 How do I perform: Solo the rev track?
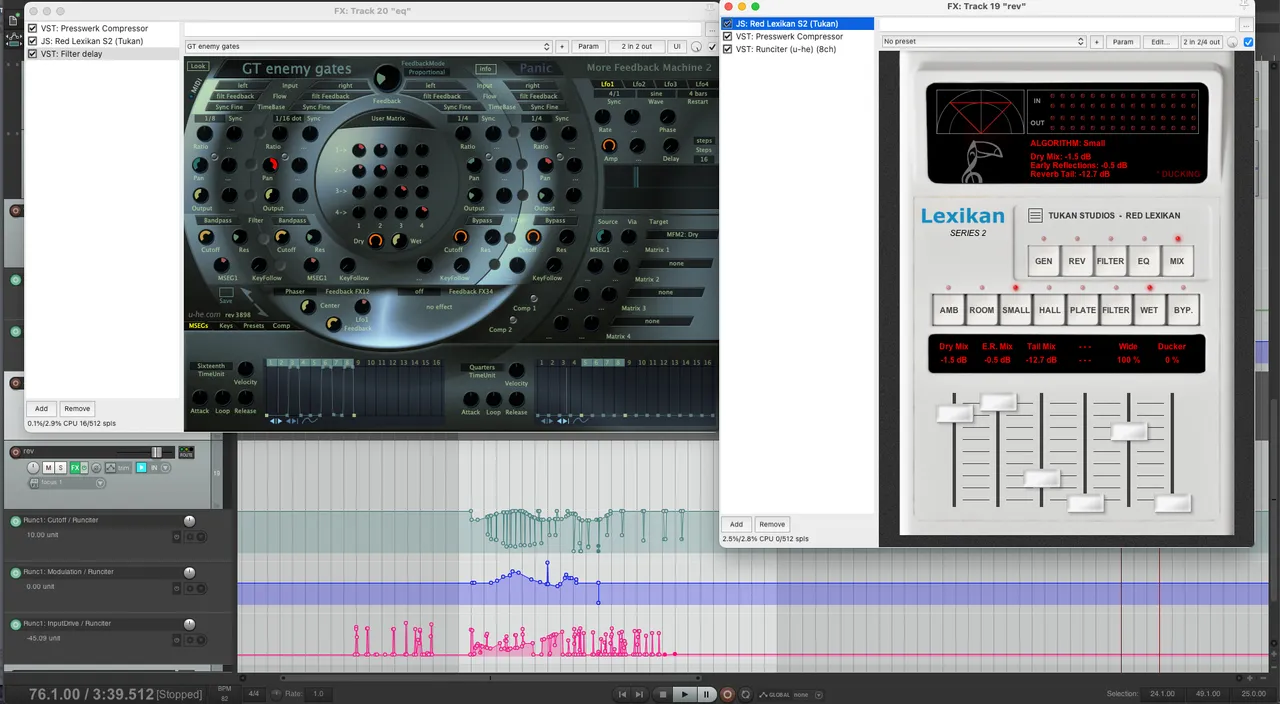60,468
